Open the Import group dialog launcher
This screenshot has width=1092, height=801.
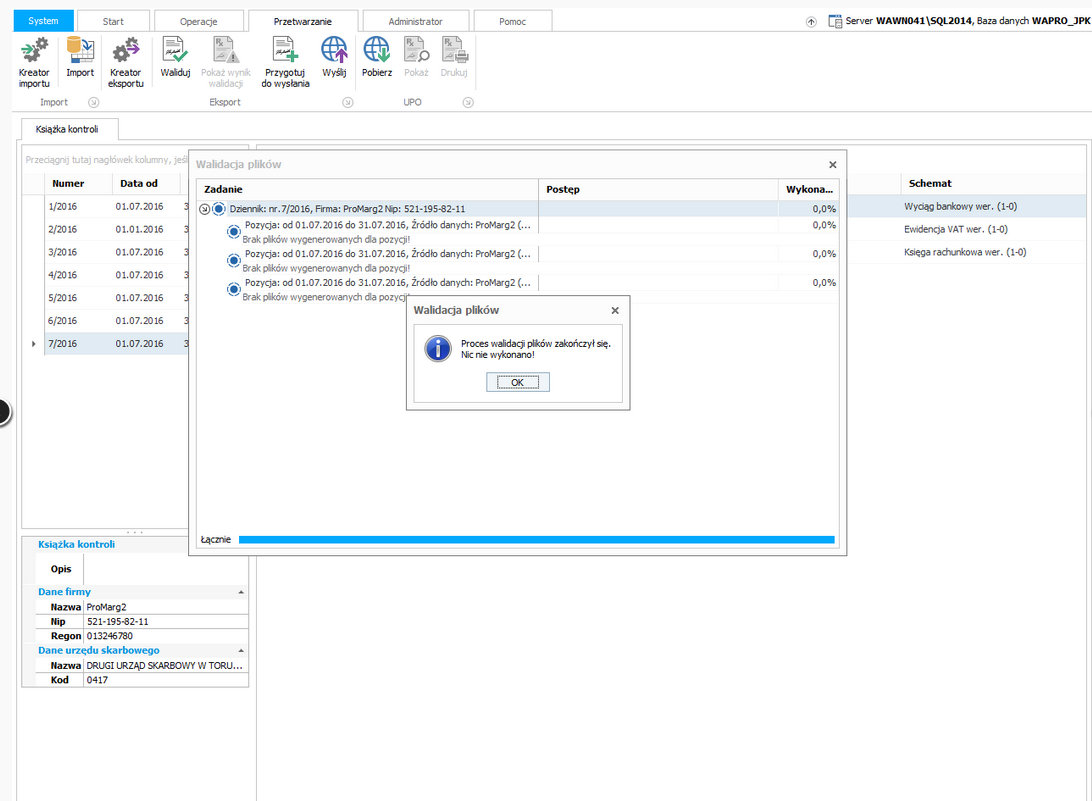pos(93,102)
